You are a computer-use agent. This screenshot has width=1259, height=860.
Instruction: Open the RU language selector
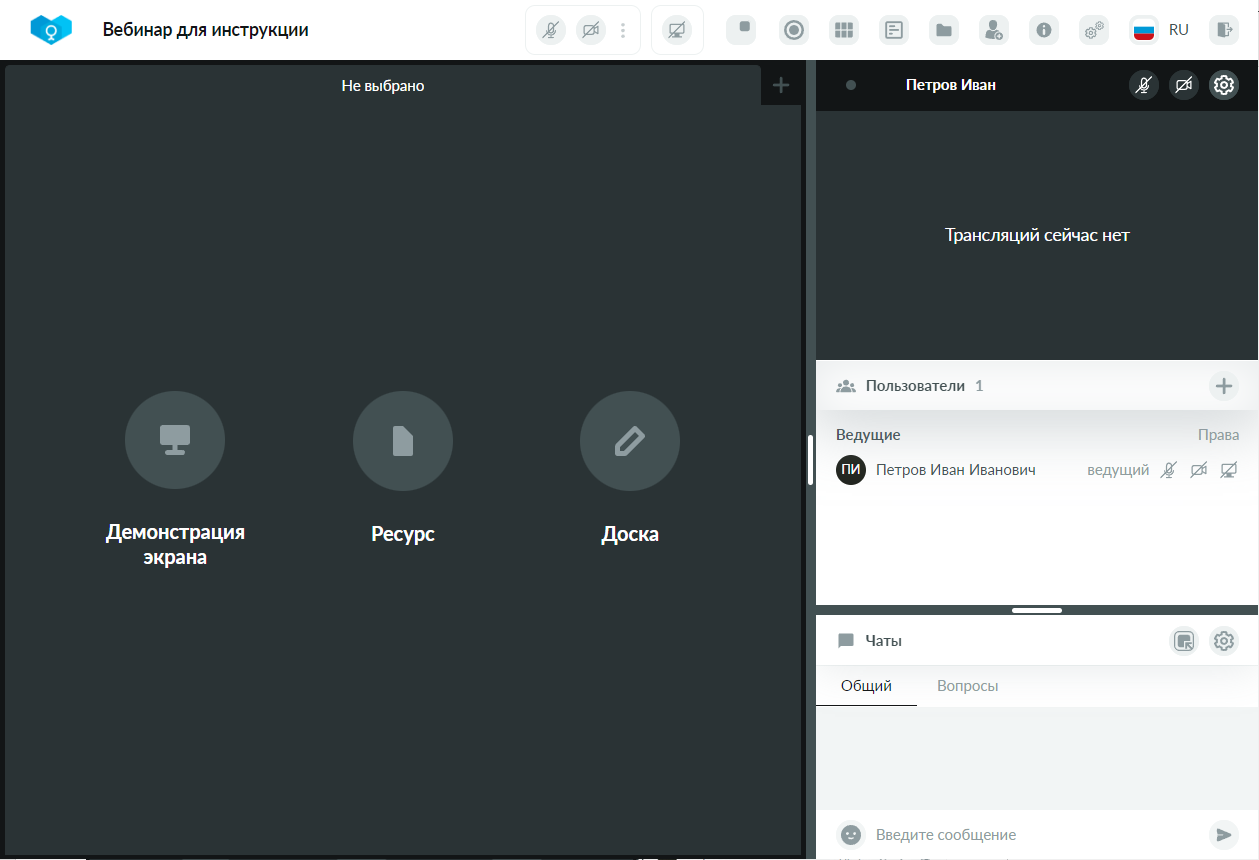[1160, 30]
